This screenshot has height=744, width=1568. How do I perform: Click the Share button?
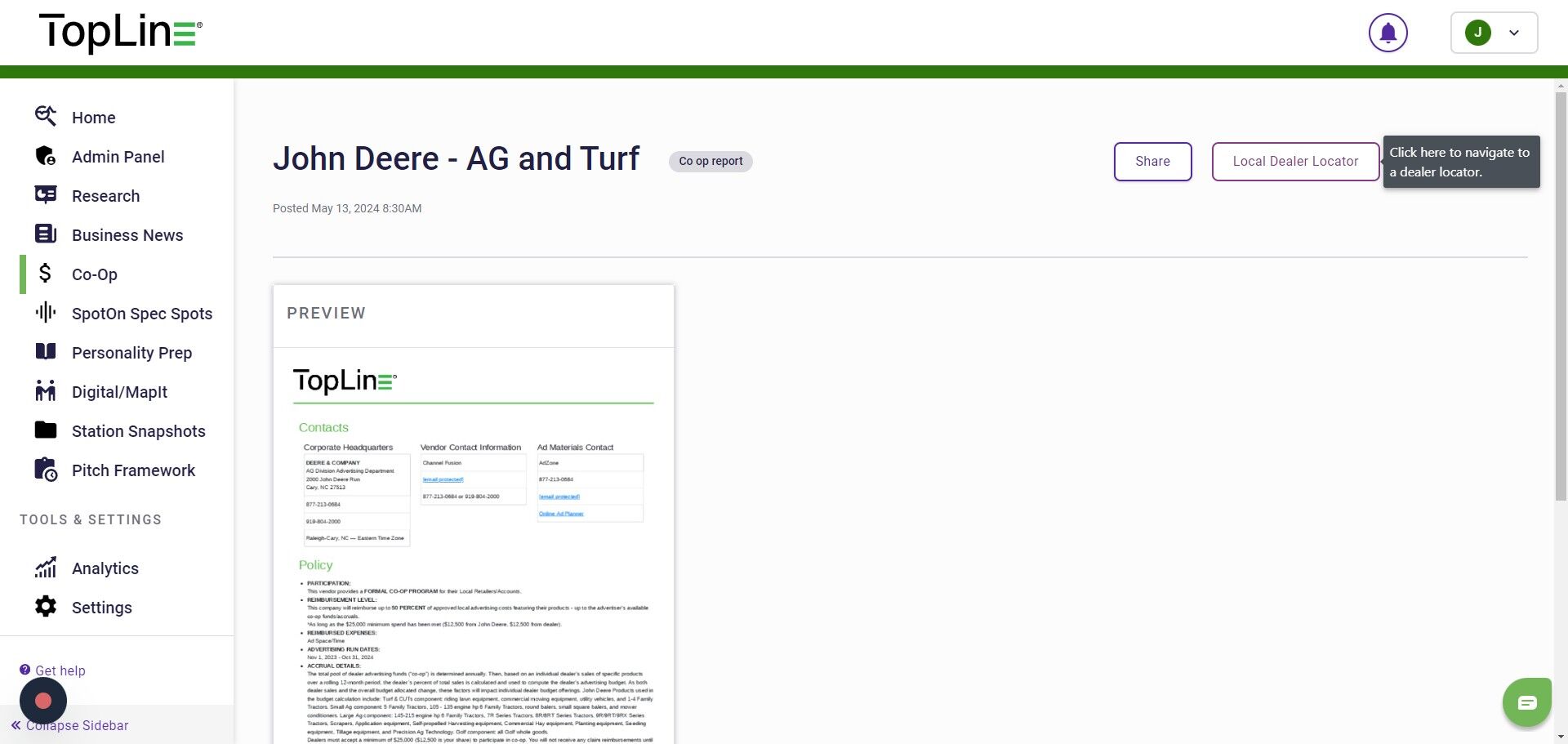point(1152,162)
